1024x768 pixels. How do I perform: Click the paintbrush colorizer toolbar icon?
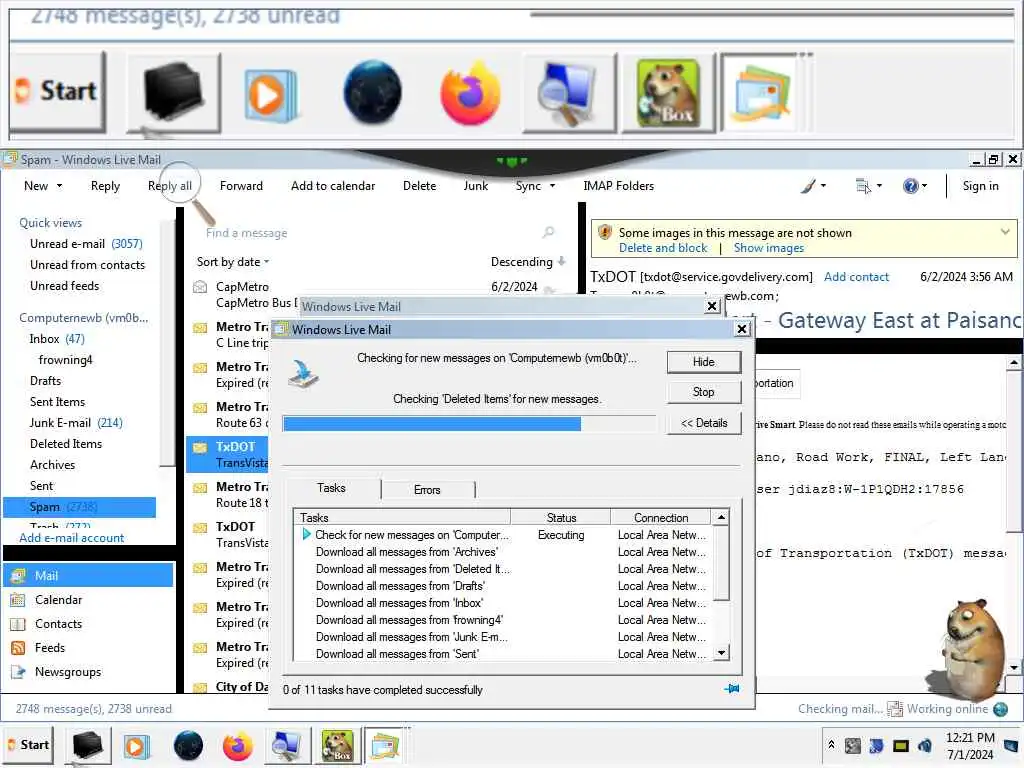point(808,186)
